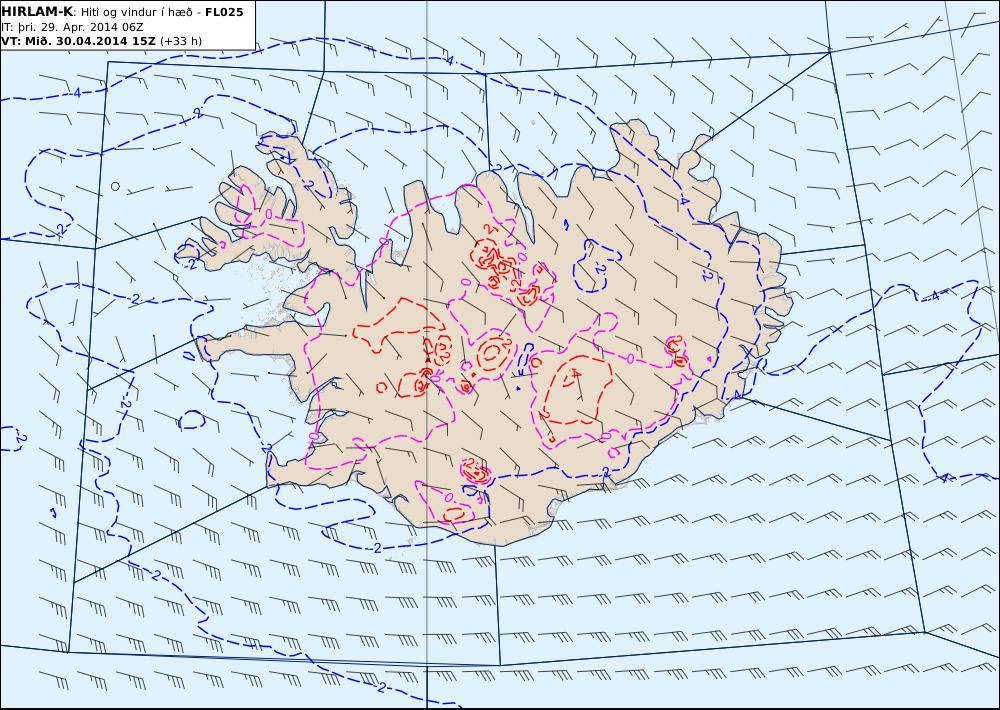Click the calm wind circle symbol west of Westfjords
The height and width of the screenshot is (710, 1000).
coord(115,186)
